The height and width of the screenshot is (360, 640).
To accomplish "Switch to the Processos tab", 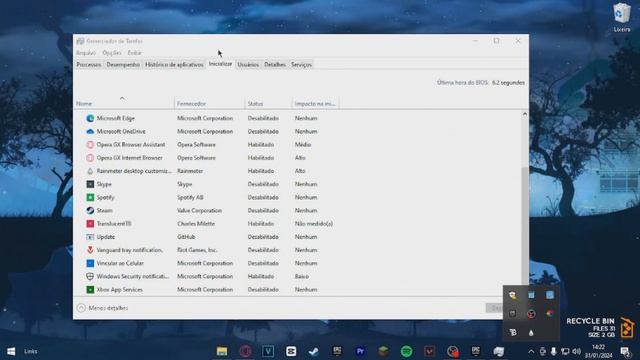I will point(89,64).
